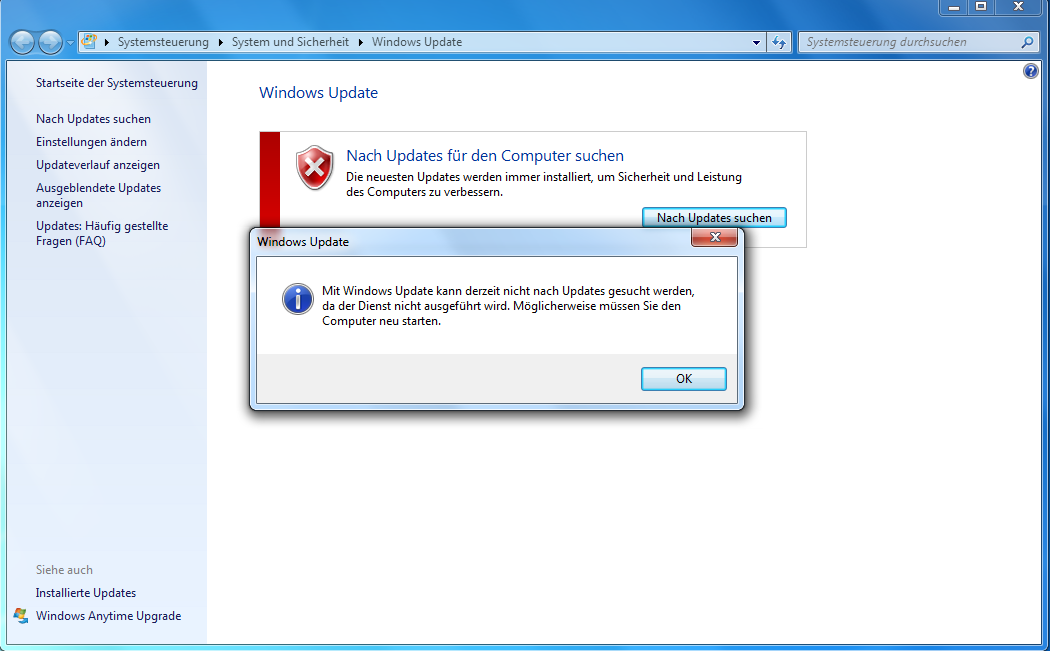
Task: Open the Einstellungen ändern link
Action: point(91,142)
